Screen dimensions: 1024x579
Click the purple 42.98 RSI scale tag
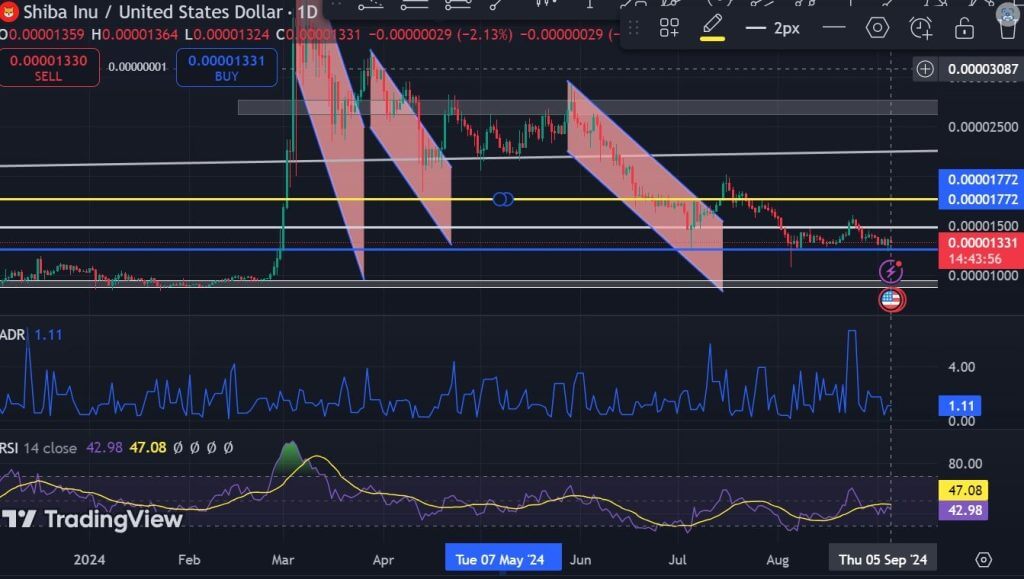(x=964, y=510)
